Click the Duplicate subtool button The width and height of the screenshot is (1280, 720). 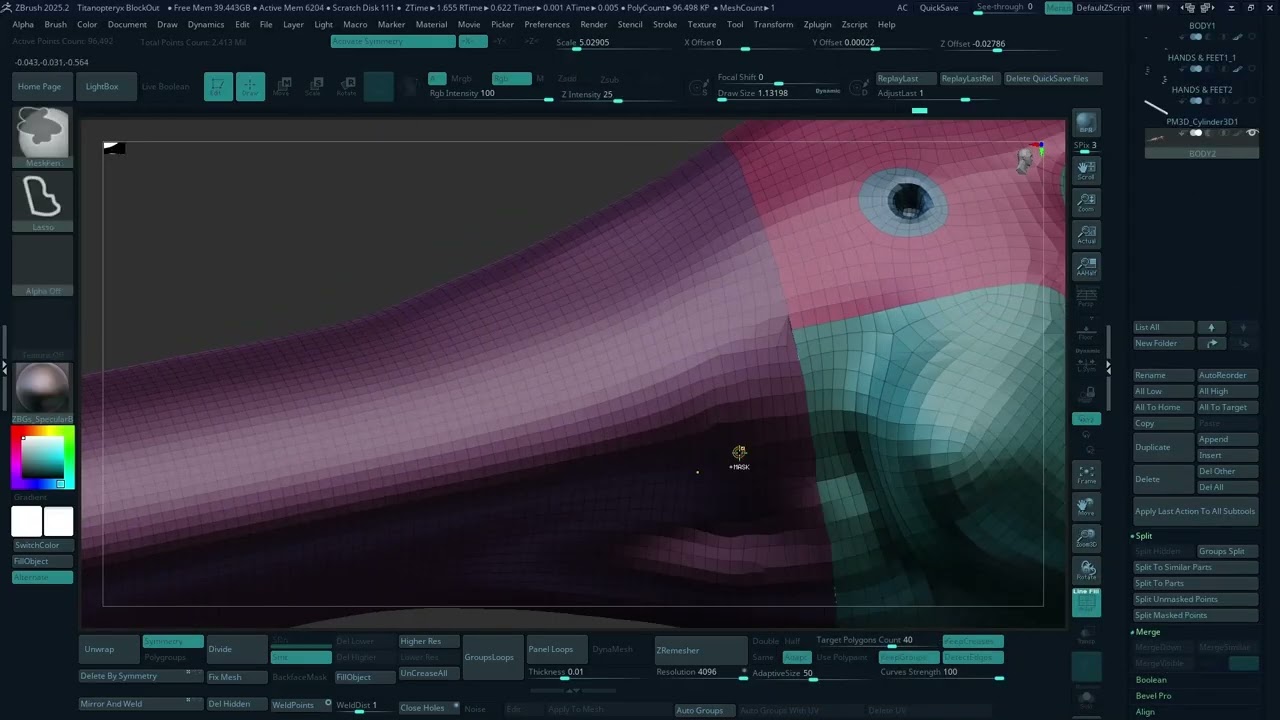point(1163,447)
